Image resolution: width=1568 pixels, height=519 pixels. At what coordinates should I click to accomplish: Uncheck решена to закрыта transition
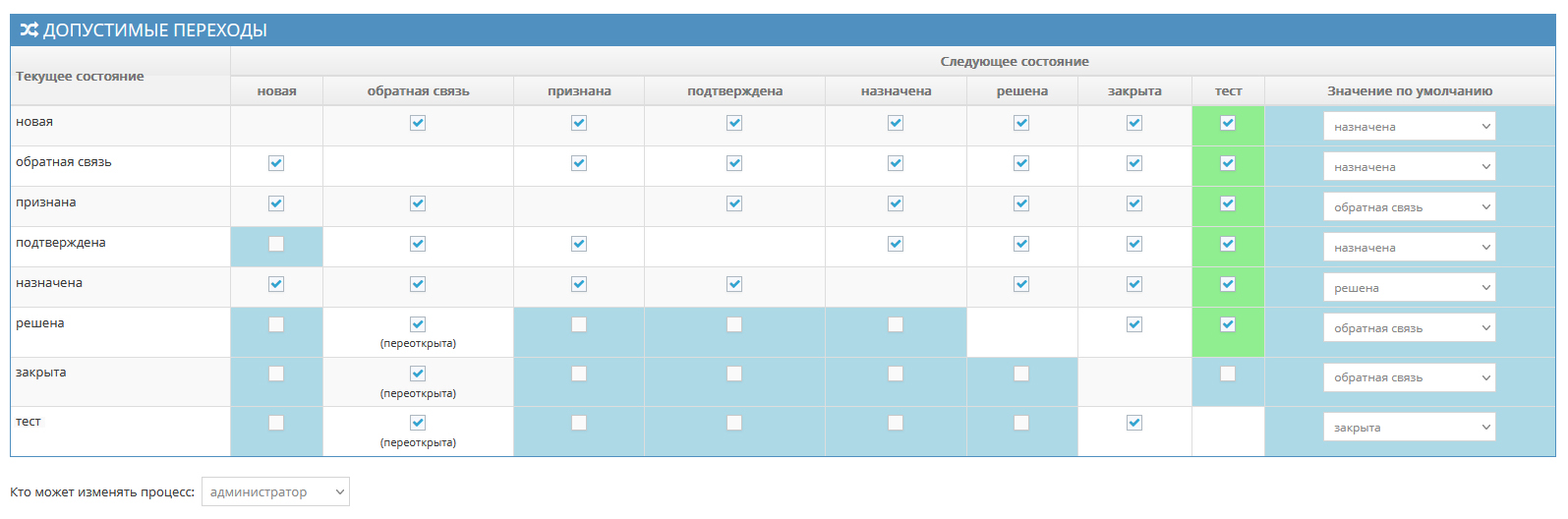1134,324
